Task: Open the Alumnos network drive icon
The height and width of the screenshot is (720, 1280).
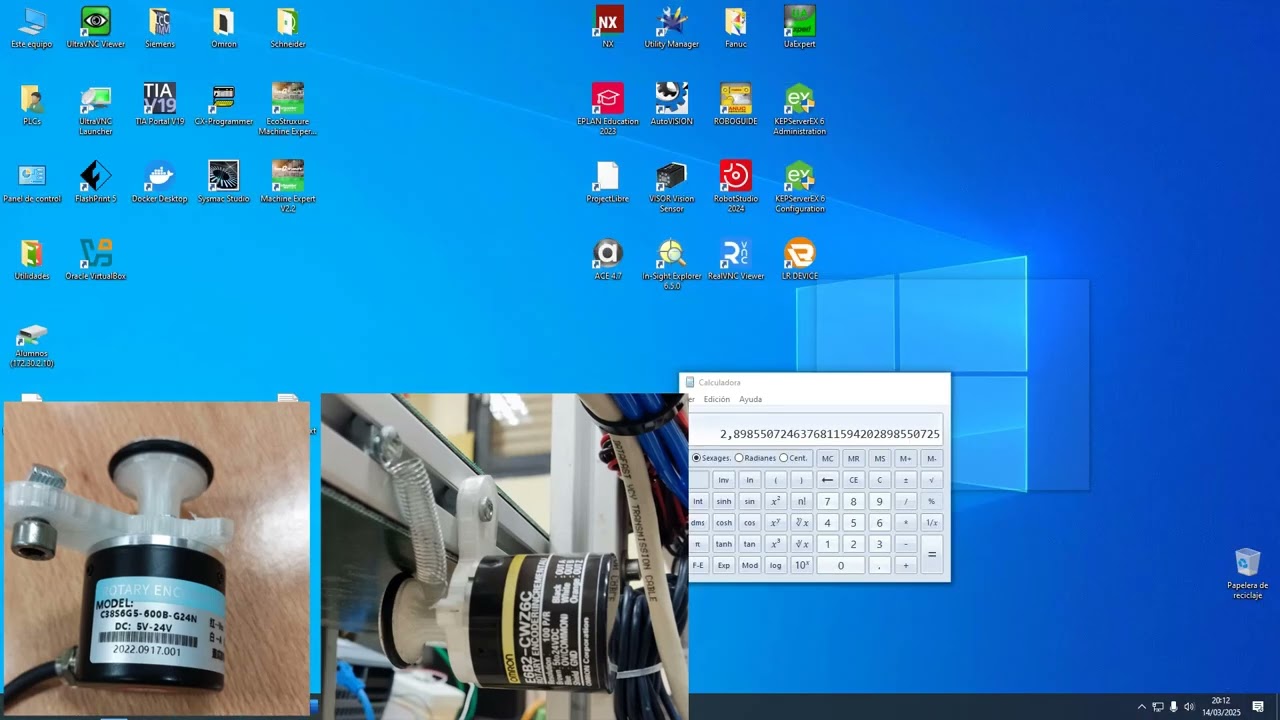Action: 32,345
